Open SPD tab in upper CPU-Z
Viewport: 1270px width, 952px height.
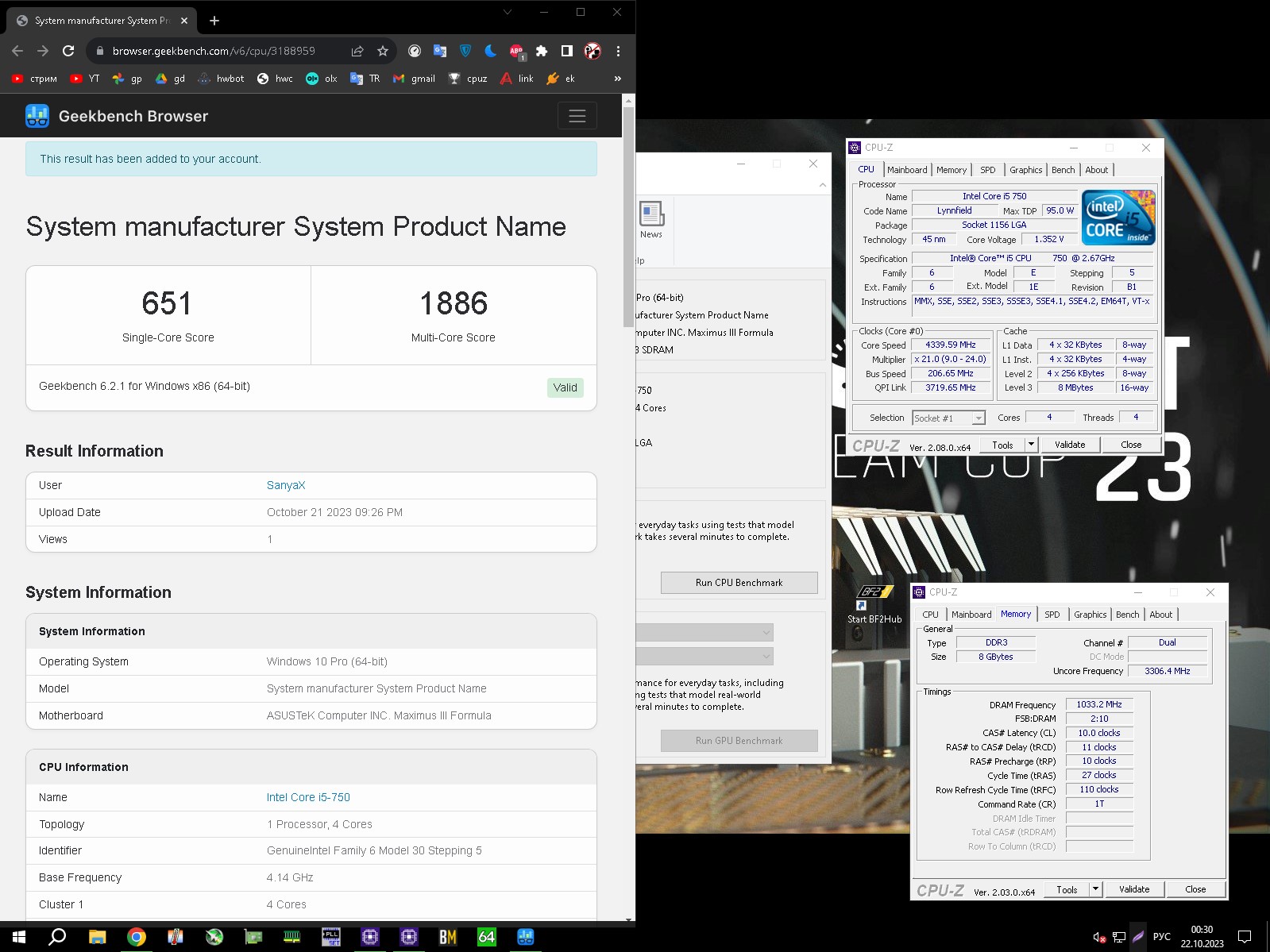[x=988, y=170]
